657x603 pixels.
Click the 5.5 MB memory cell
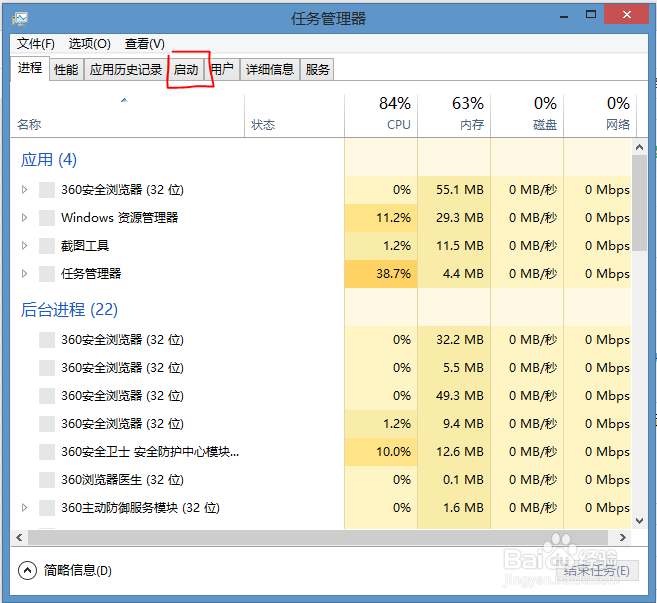click(x=454, y=367)
